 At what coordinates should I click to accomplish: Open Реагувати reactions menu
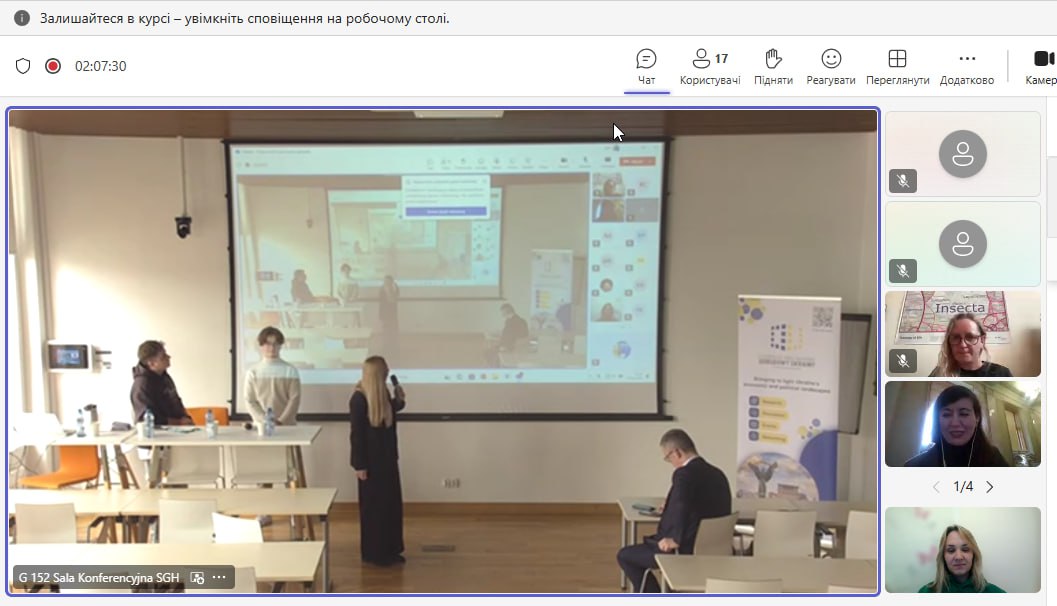point(831,67)
